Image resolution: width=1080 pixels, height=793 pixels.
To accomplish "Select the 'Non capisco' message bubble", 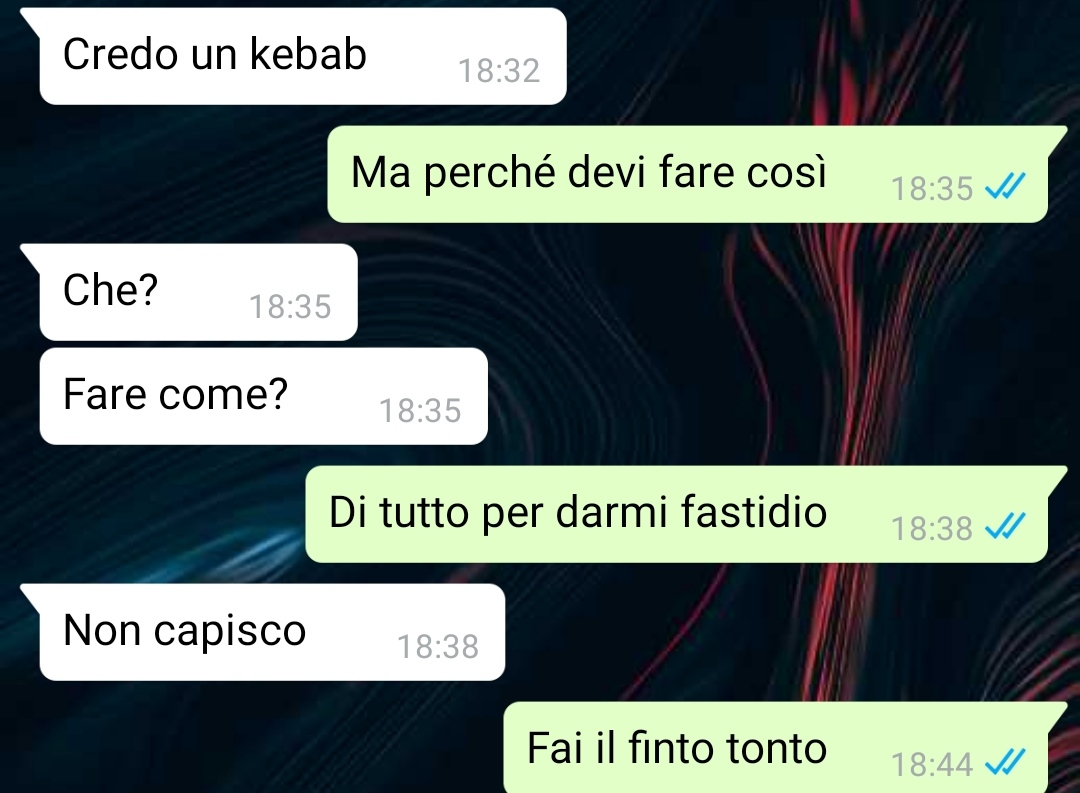I will click(x=272, y=632).
